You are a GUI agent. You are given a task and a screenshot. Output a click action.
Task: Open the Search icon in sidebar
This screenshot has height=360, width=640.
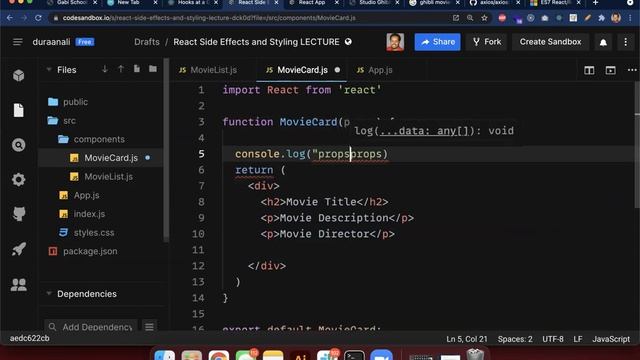(x=18, y=145)
